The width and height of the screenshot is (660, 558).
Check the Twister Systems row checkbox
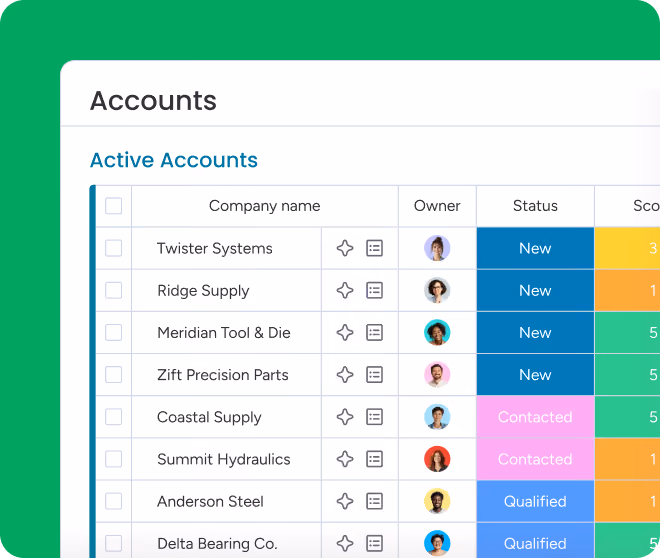[114, 248]
